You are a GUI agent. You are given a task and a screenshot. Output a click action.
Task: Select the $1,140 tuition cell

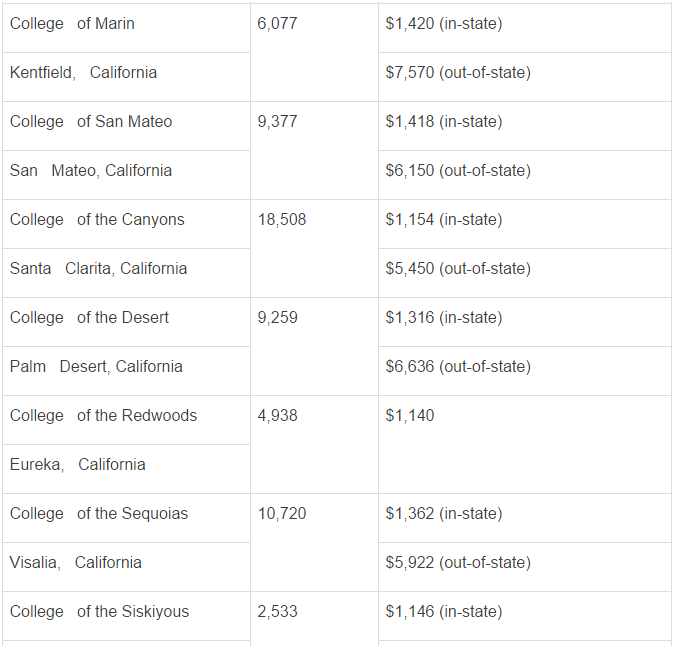(525, 445)
